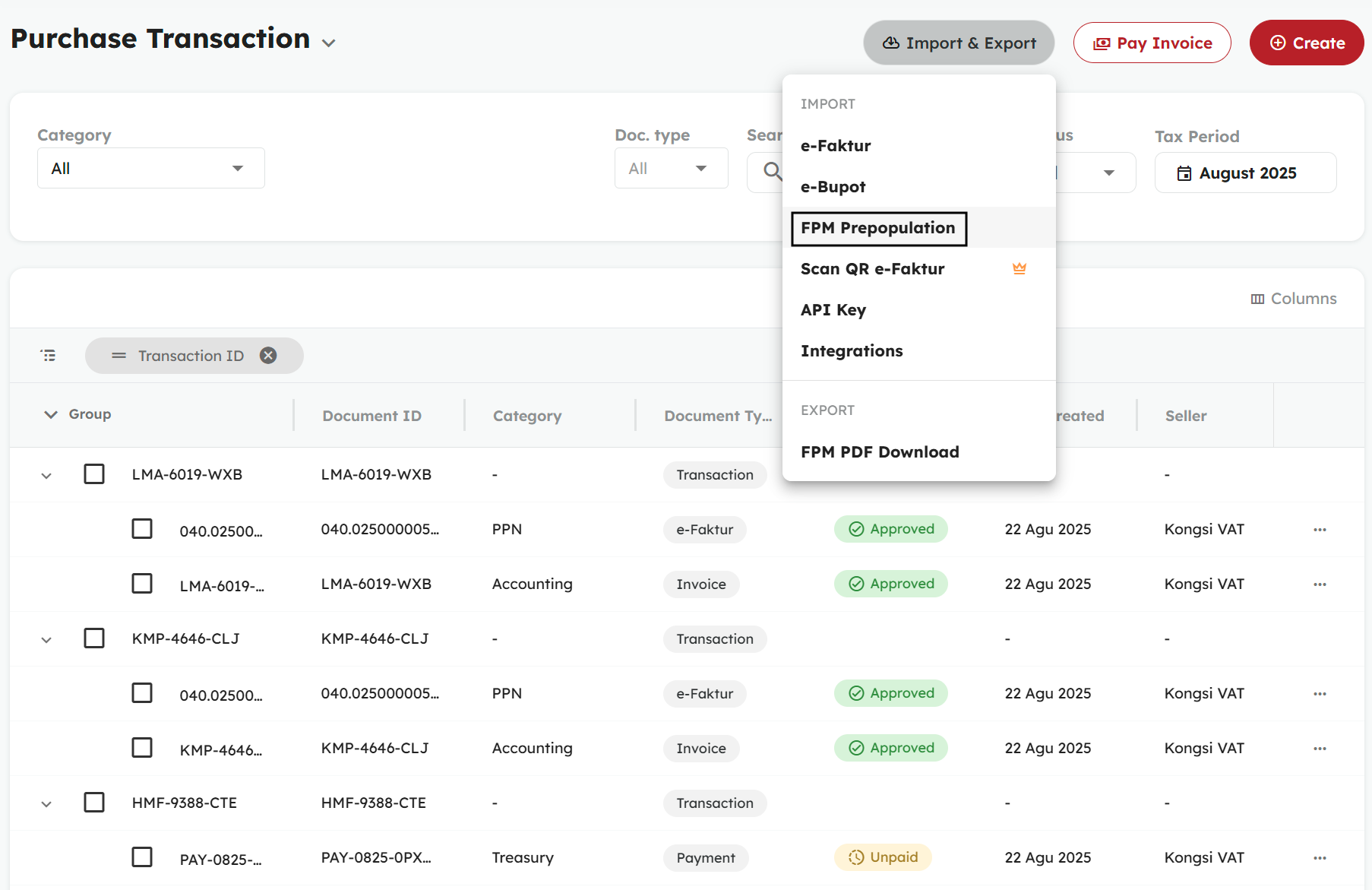Click the group list icon beside Transaction ID
Viewport: 1372px width, 890px height.
pos(49,356)
